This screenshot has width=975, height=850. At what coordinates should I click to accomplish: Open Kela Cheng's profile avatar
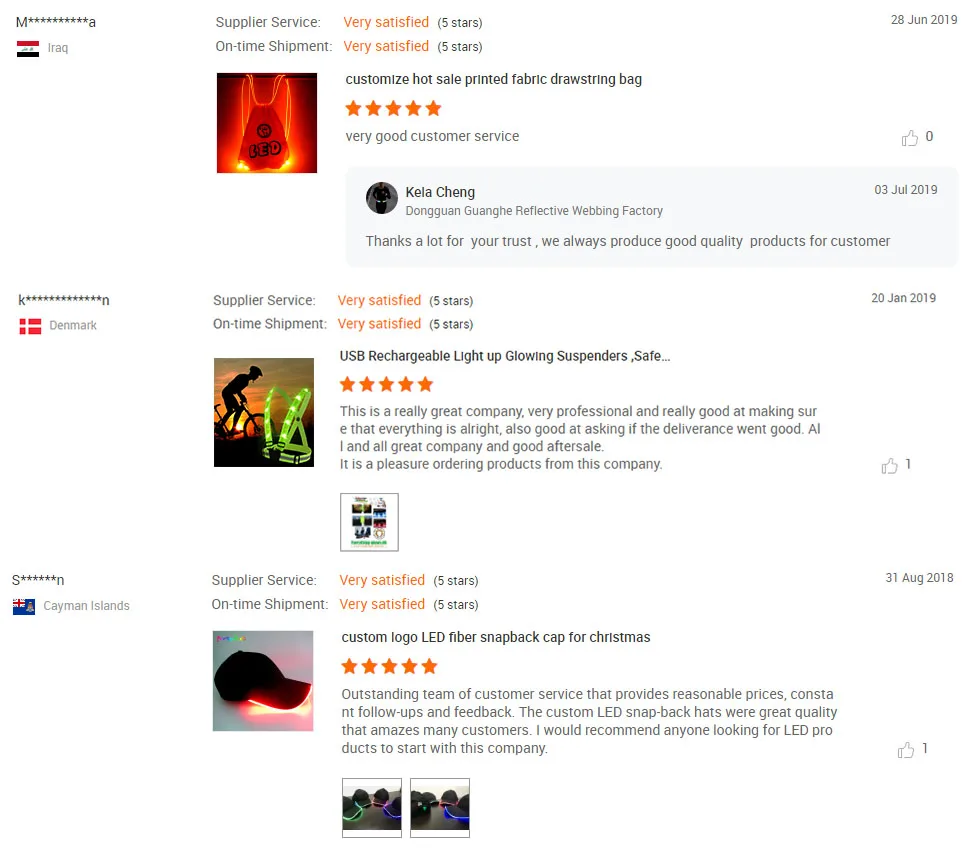click(x=382, y=198)
